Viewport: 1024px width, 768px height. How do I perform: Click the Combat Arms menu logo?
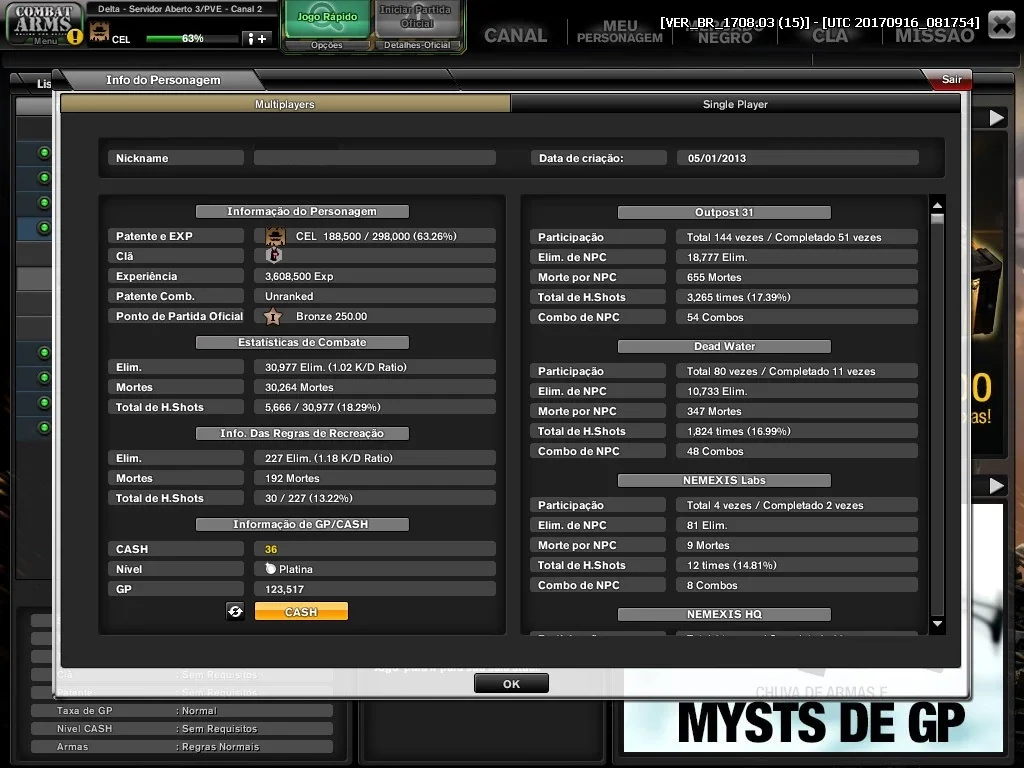tap(43, 24)
